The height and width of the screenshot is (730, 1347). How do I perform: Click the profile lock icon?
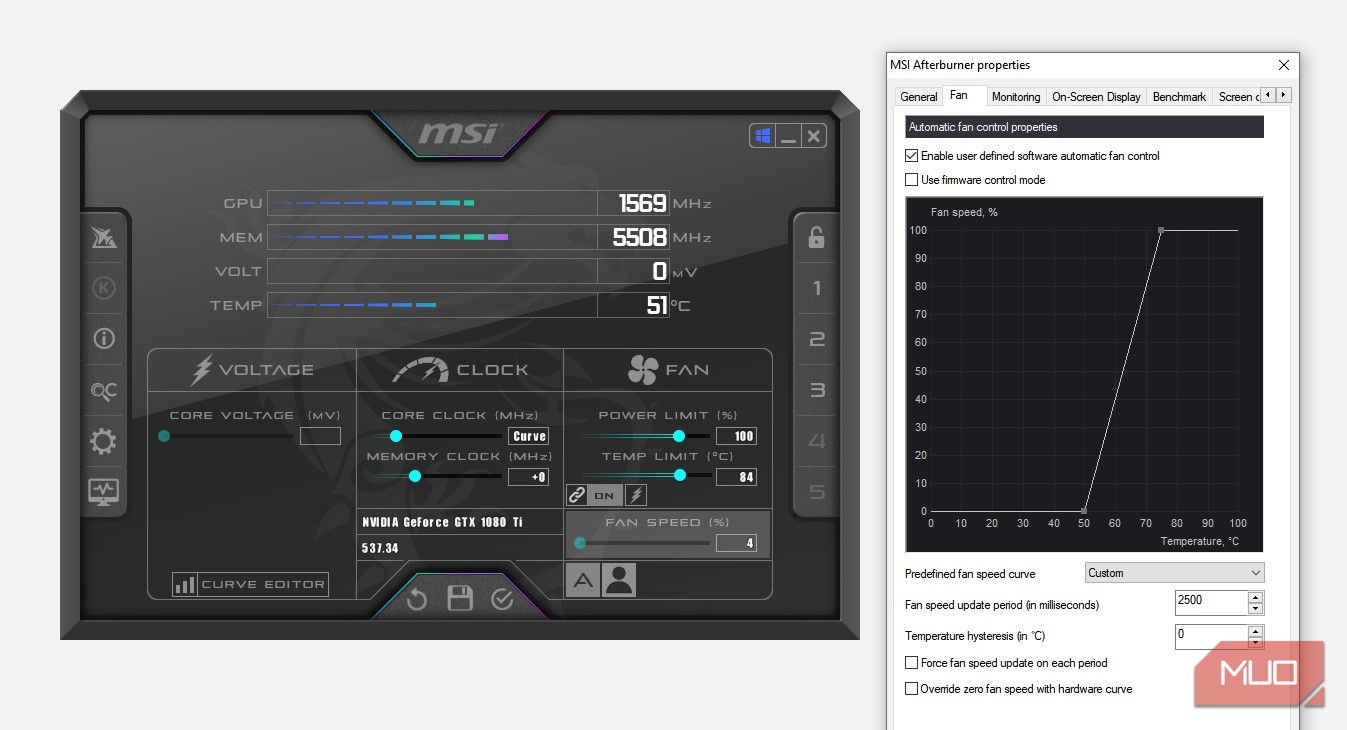tap(816, 237)
